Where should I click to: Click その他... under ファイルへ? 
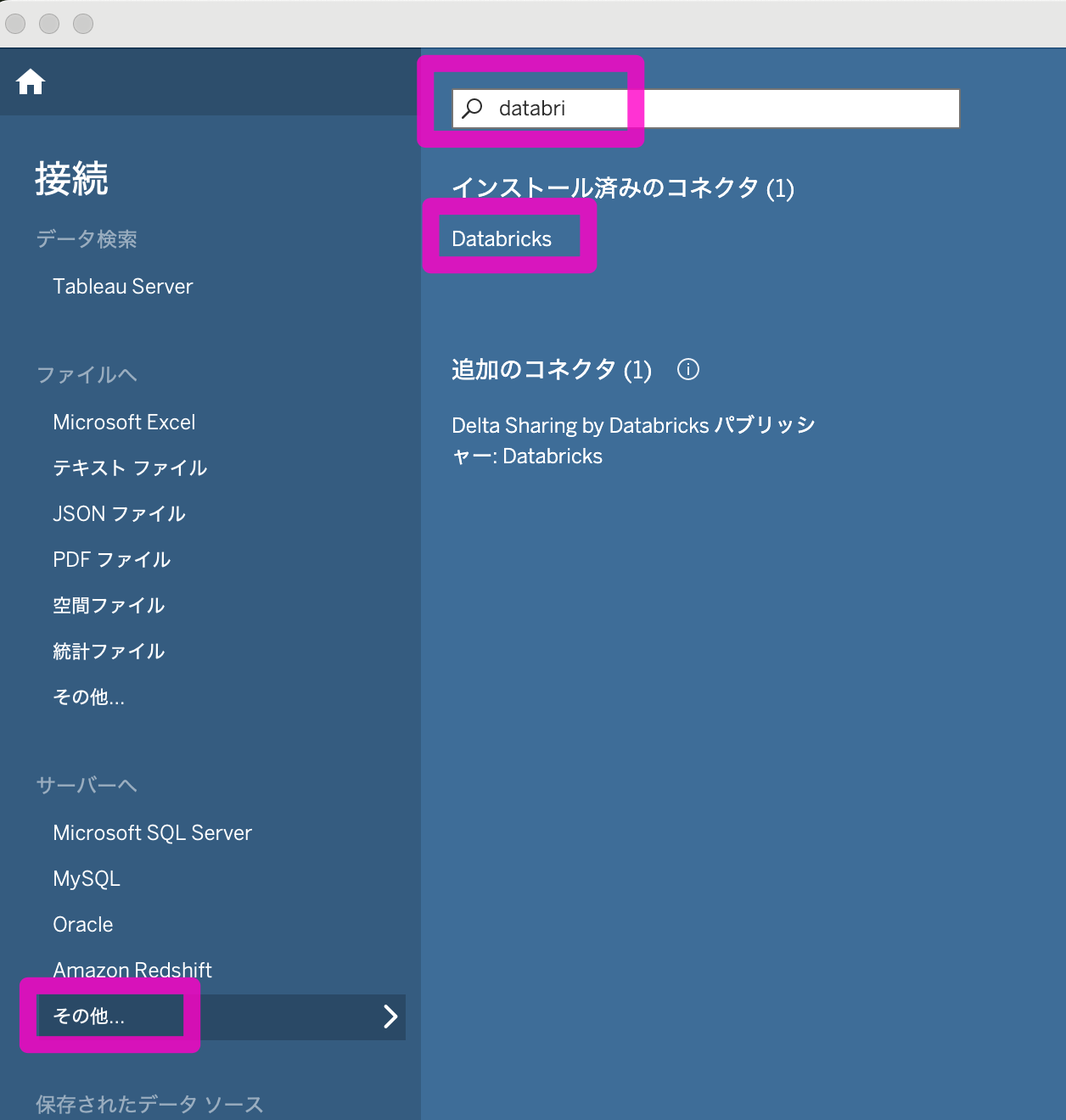coord(89,697)
